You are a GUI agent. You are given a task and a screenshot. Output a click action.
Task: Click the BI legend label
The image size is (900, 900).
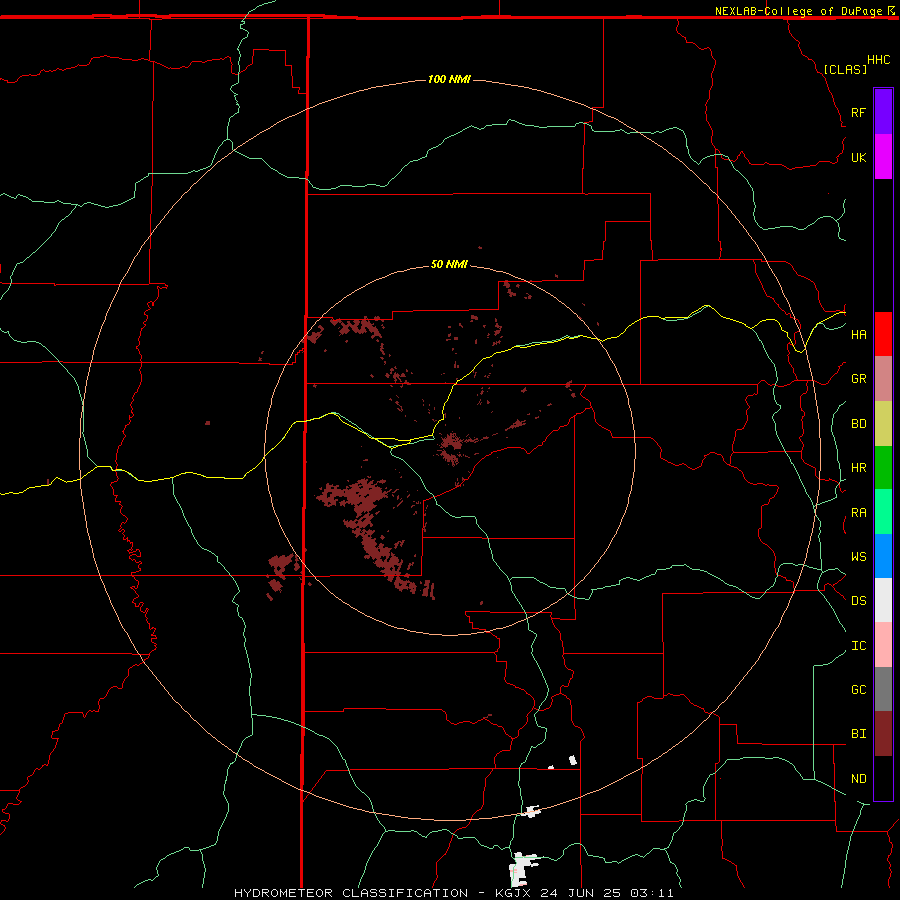tap(858, 734)
